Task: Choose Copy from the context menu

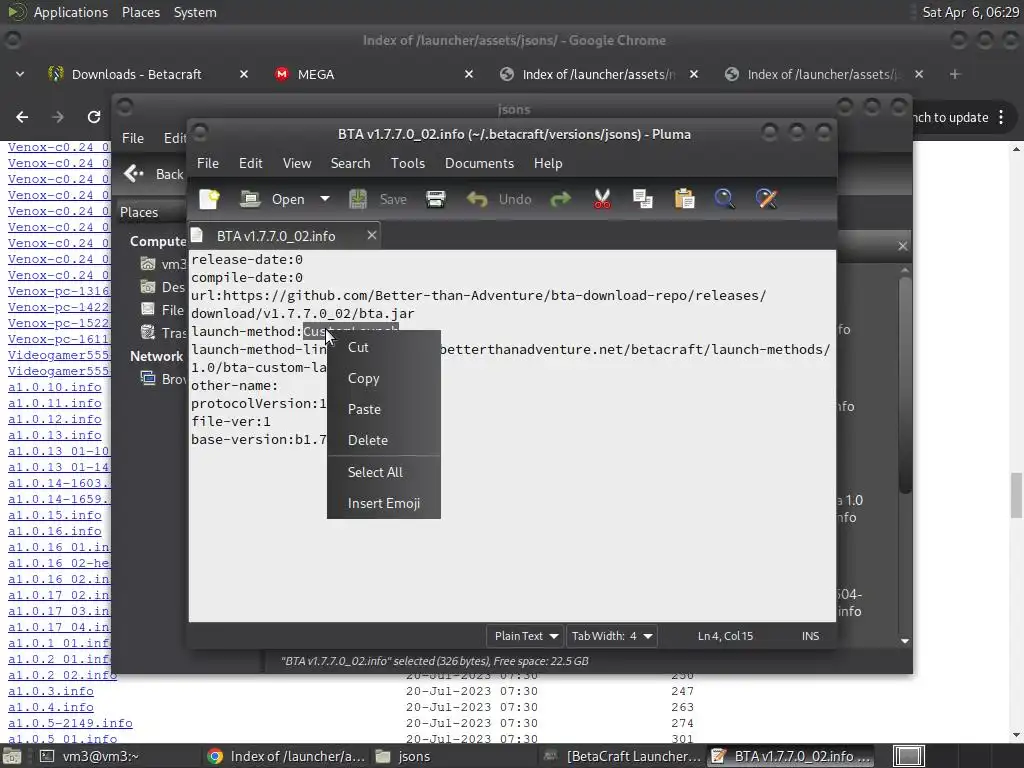Action: (x=383, y=378)
